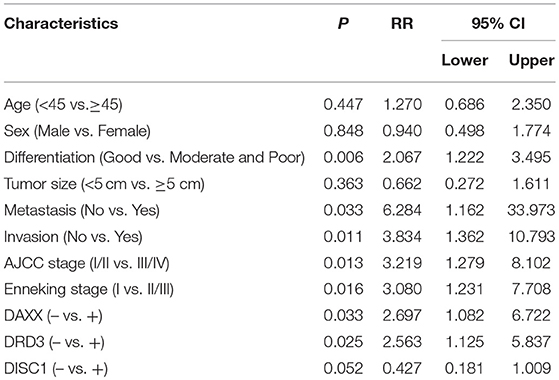Click the RR column header

click(x=402, y=24)
